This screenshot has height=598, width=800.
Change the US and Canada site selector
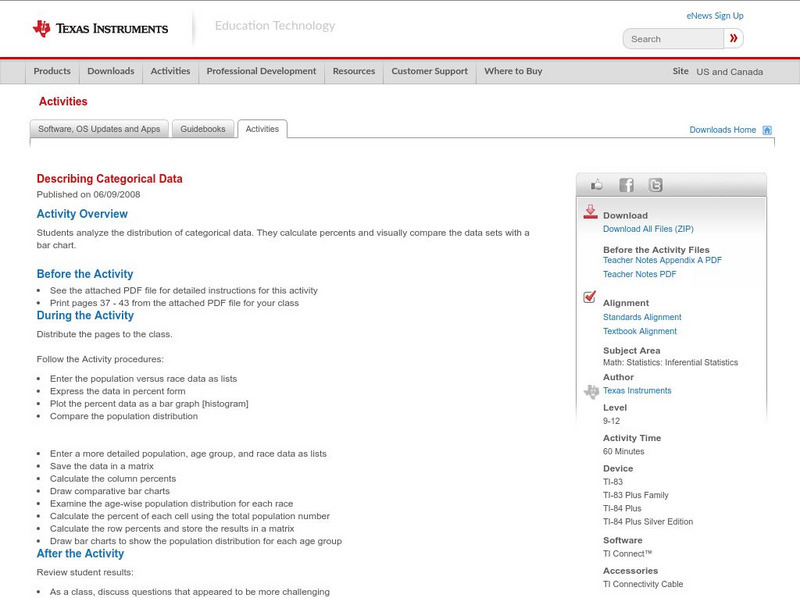point(730,72)
